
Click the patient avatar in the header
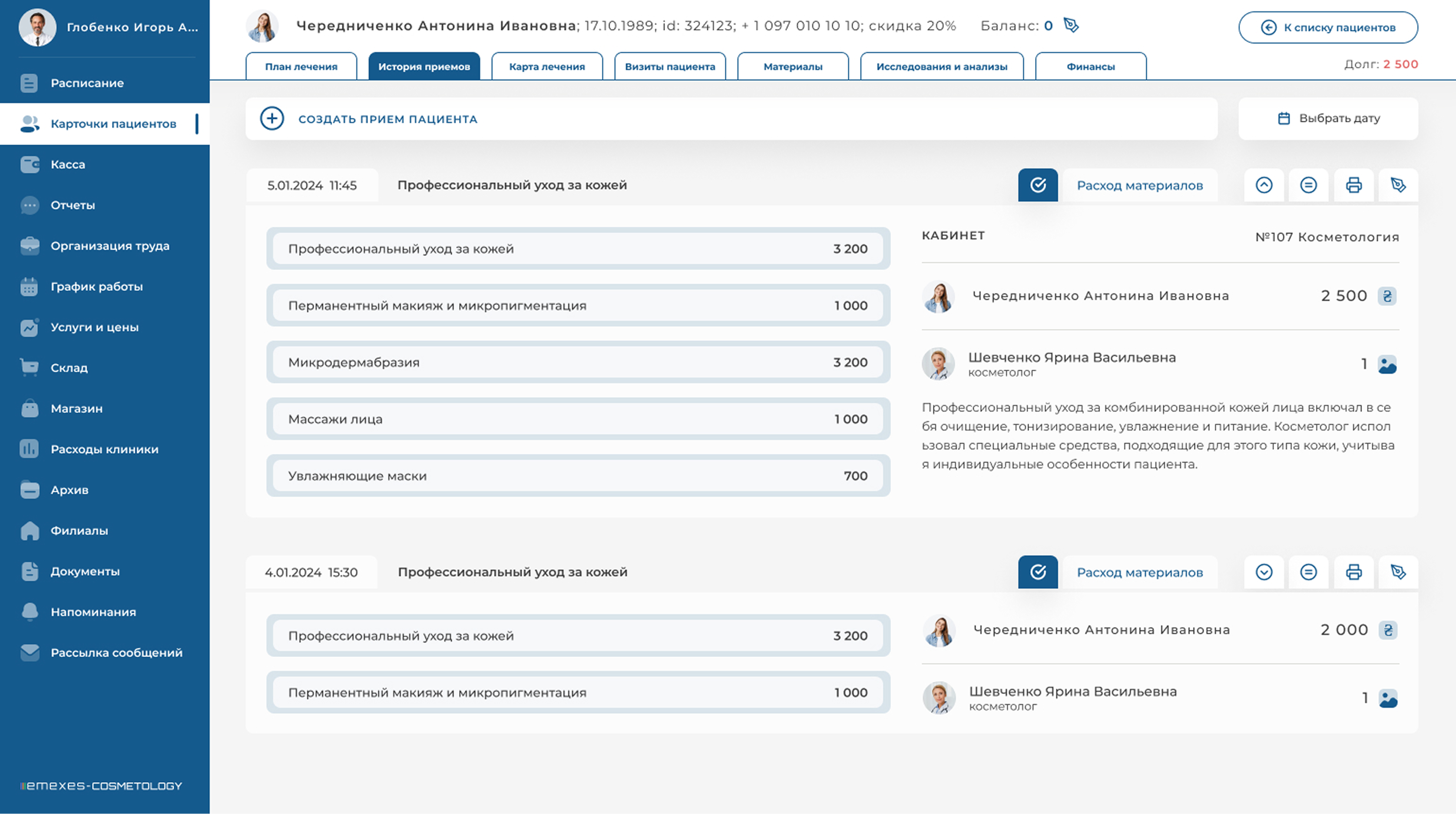point(262,27)
